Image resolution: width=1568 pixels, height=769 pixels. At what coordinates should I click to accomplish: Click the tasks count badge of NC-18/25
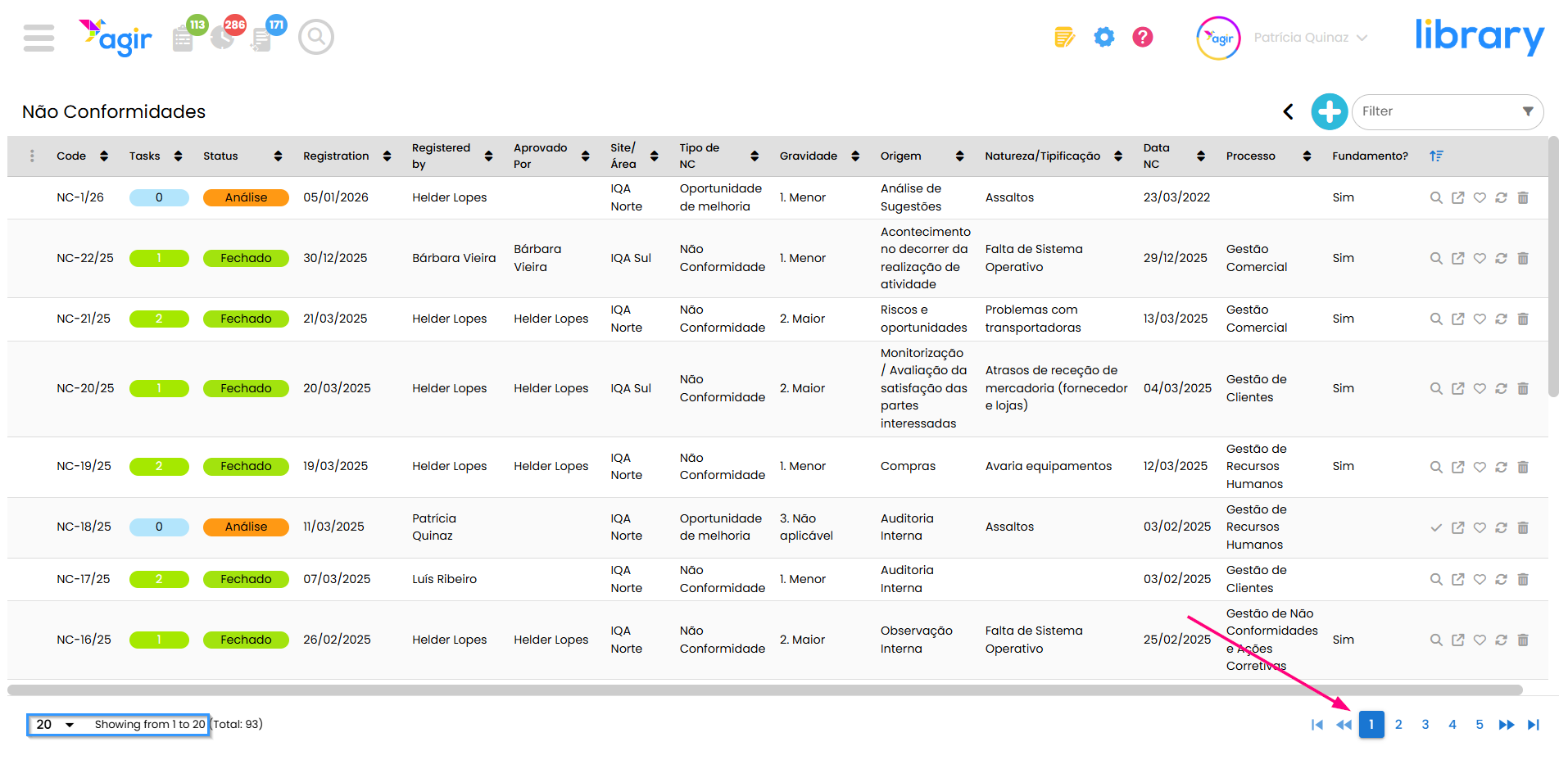click(x=159, y=527)
